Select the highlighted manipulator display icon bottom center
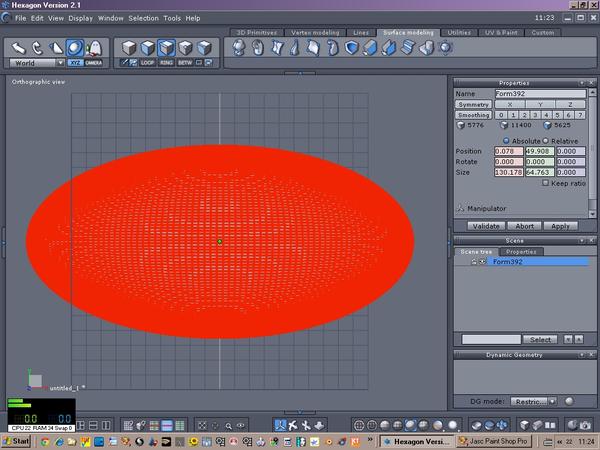Screen dimensions: 600x450 pyautogui.click(x=280, y=425)
